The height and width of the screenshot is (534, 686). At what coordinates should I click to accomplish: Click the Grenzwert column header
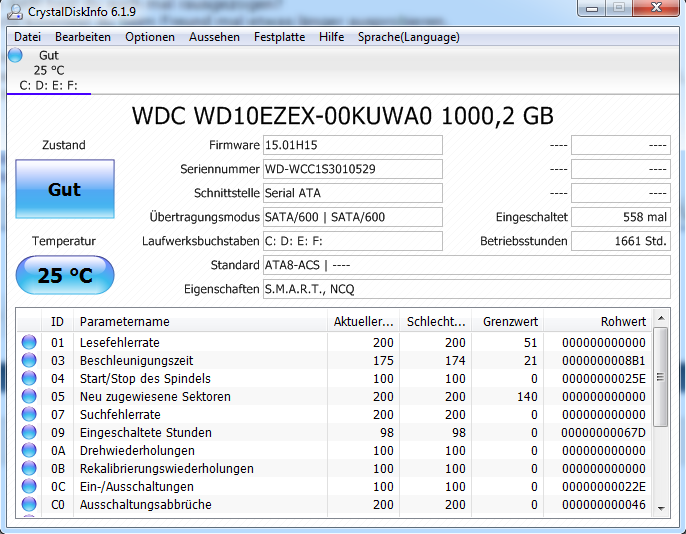coord(508,321)
